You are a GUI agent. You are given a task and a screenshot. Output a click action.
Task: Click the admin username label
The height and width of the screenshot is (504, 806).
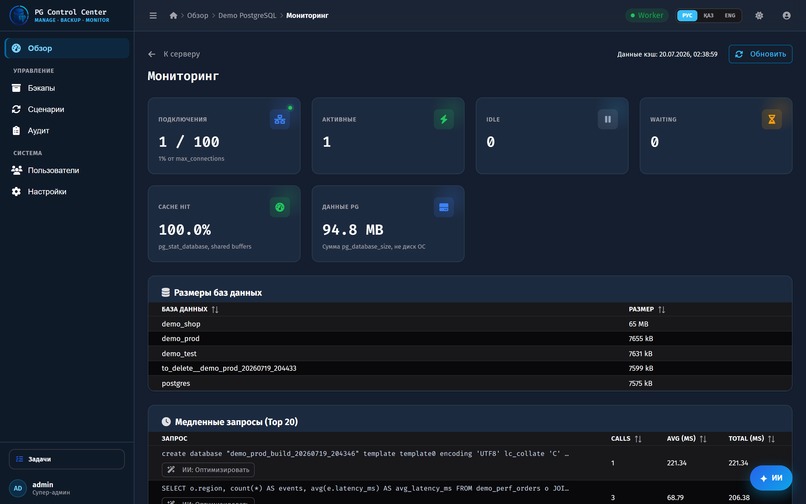tap(43, 484)
